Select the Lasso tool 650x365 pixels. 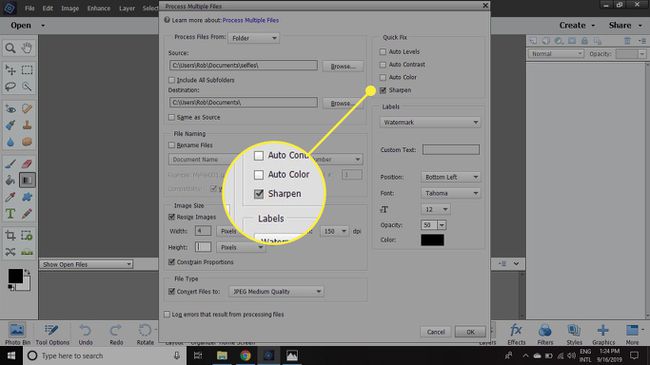click(10, 86)
